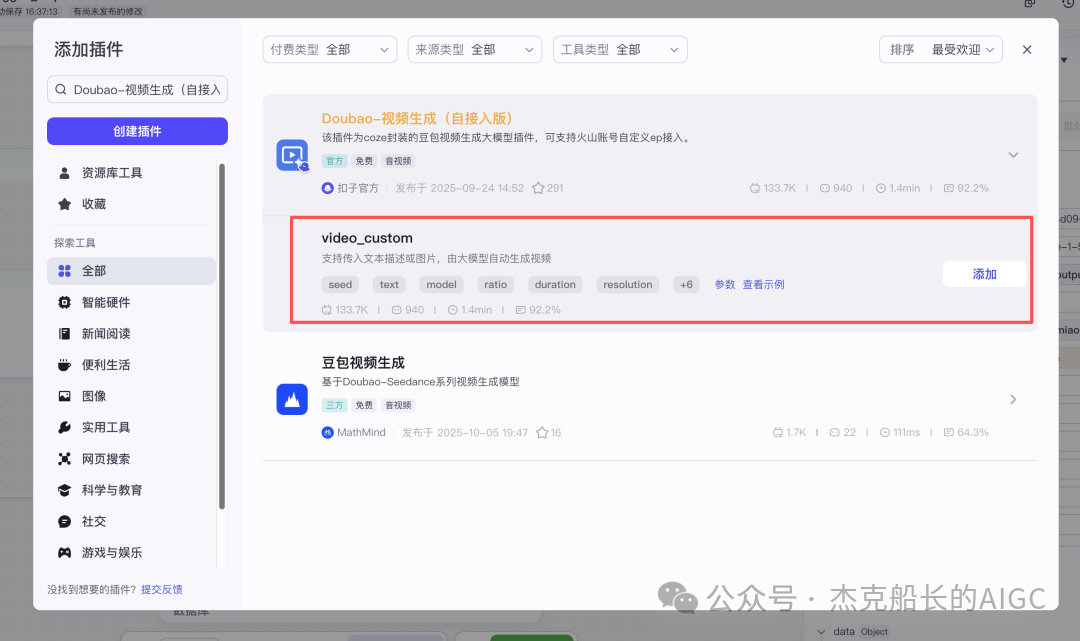Select the 游戏与娱乐 category
Screen dimensions: 1080x641
[132, 553]
